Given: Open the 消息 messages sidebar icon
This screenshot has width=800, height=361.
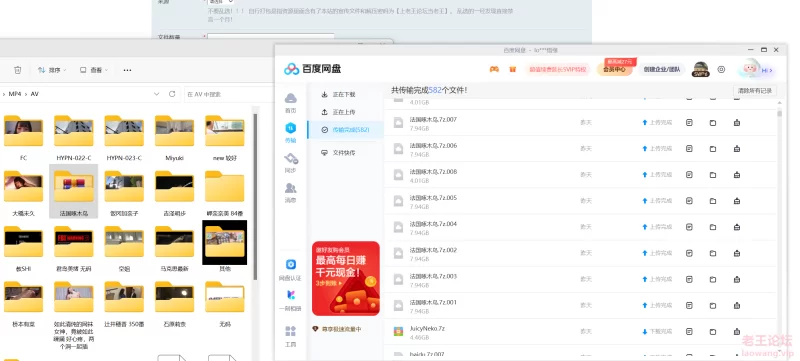Looking at the screenshot, I should [x=290, y=192].
